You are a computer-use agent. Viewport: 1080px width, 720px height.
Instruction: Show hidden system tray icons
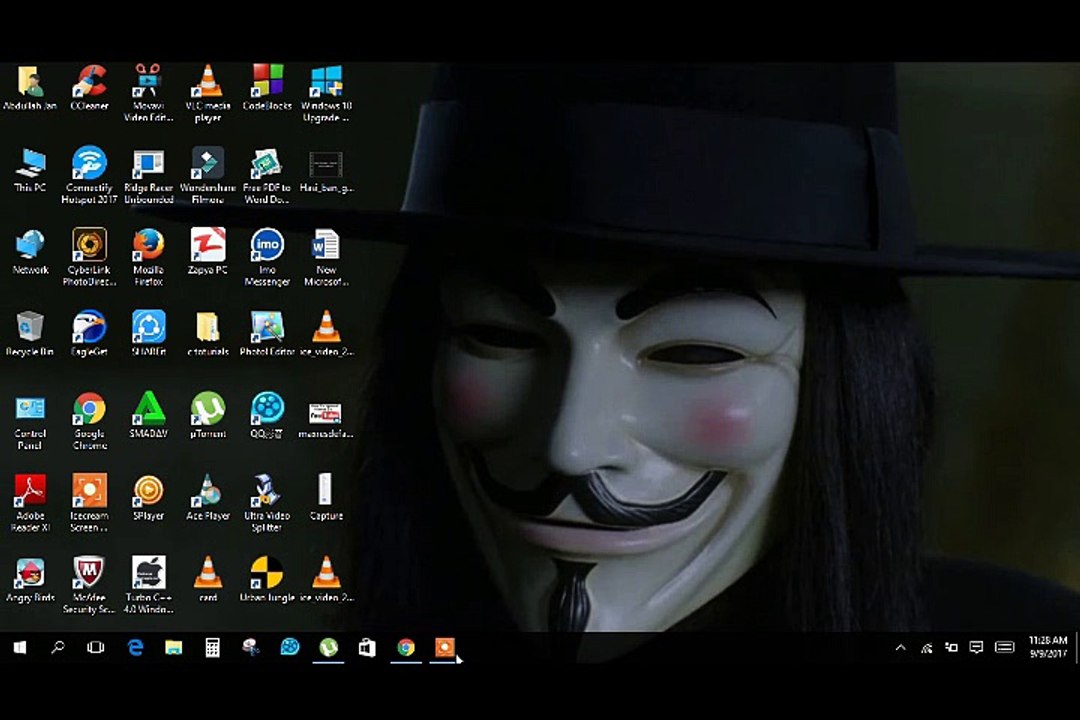tap(900, 648)
